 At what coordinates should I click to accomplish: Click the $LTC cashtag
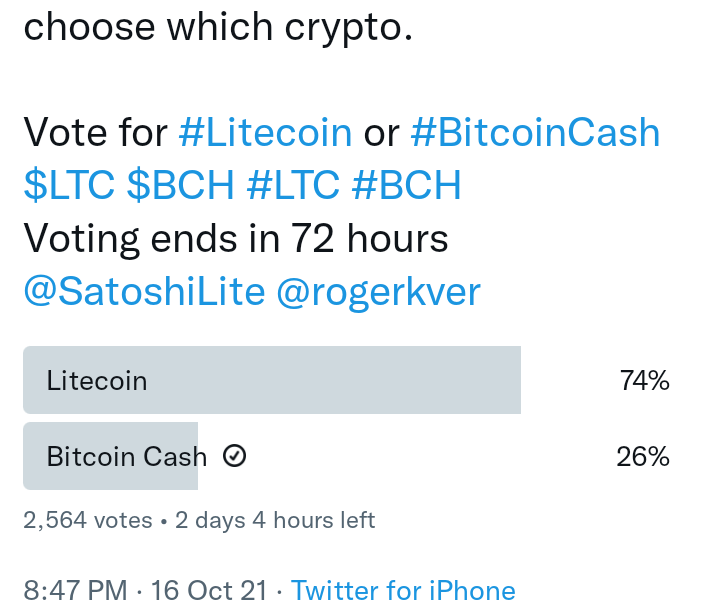(69, 185)
